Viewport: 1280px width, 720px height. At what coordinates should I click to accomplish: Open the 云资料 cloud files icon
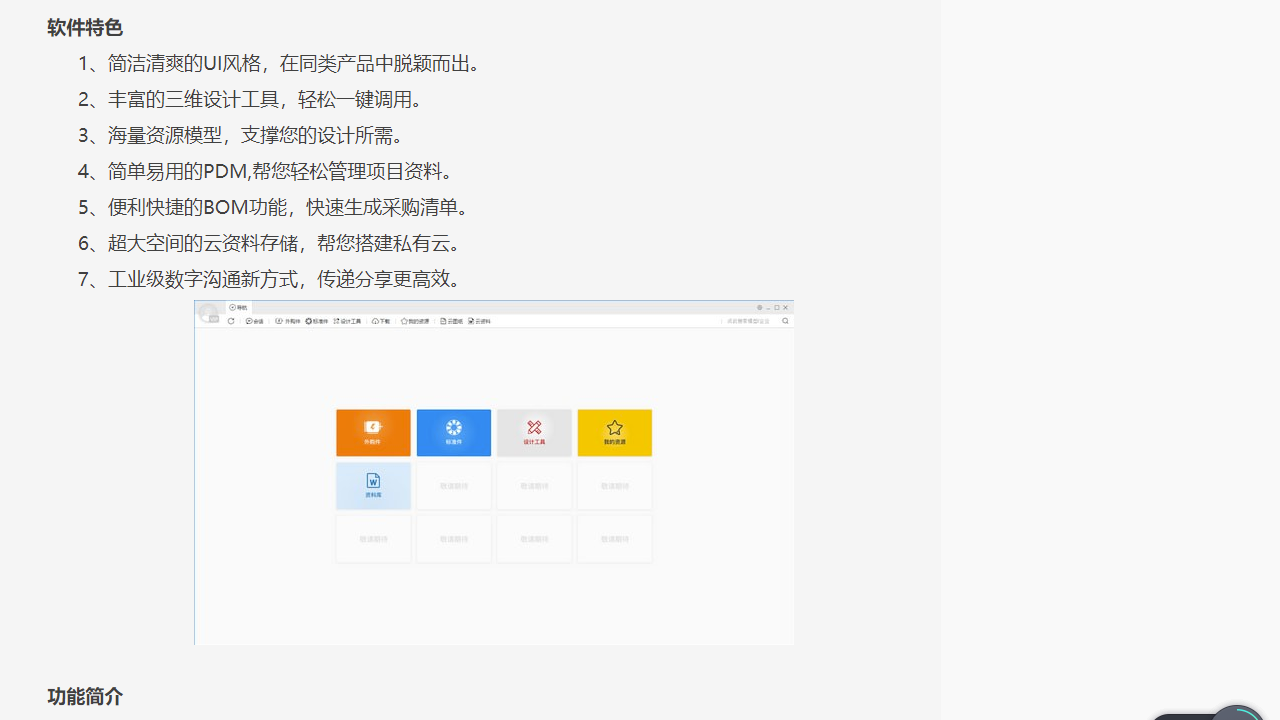point(475,321)
